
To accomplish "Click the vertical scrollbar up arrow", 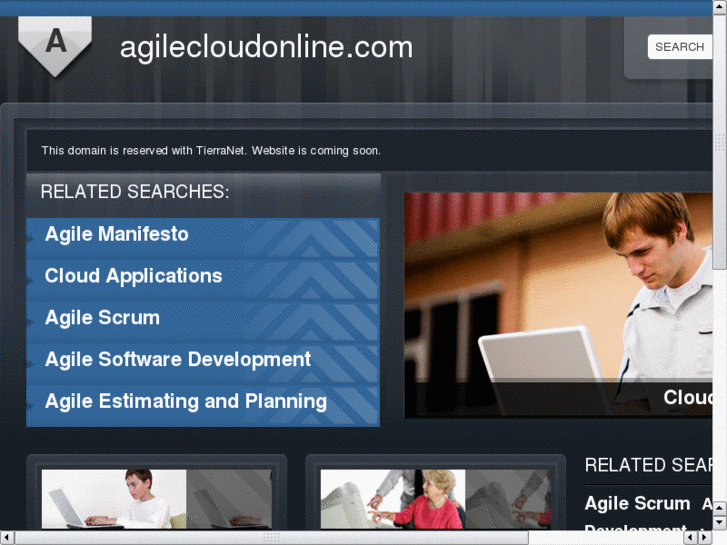I will [720, 6].
